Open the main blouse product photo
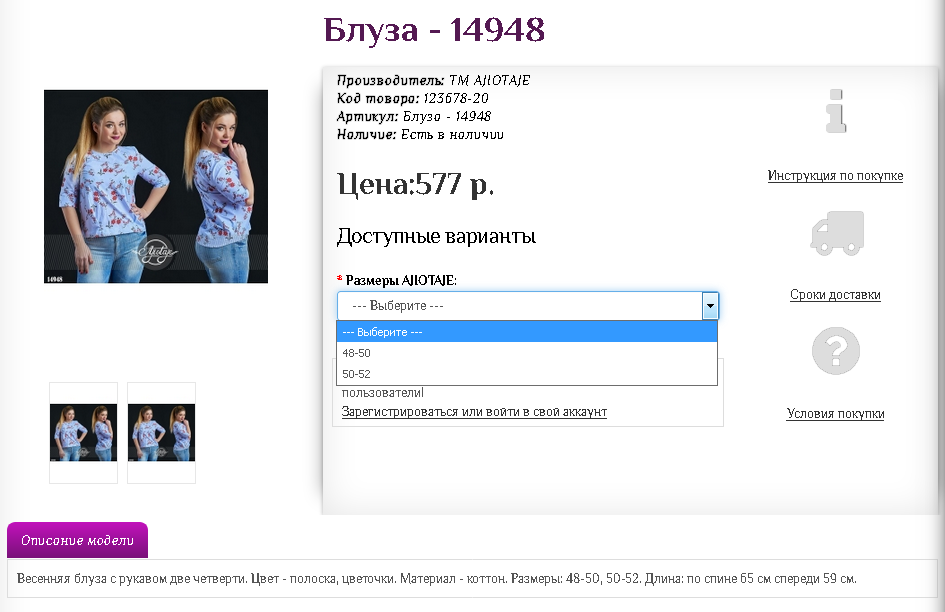 pyautogui.click(x=156, y=186)
